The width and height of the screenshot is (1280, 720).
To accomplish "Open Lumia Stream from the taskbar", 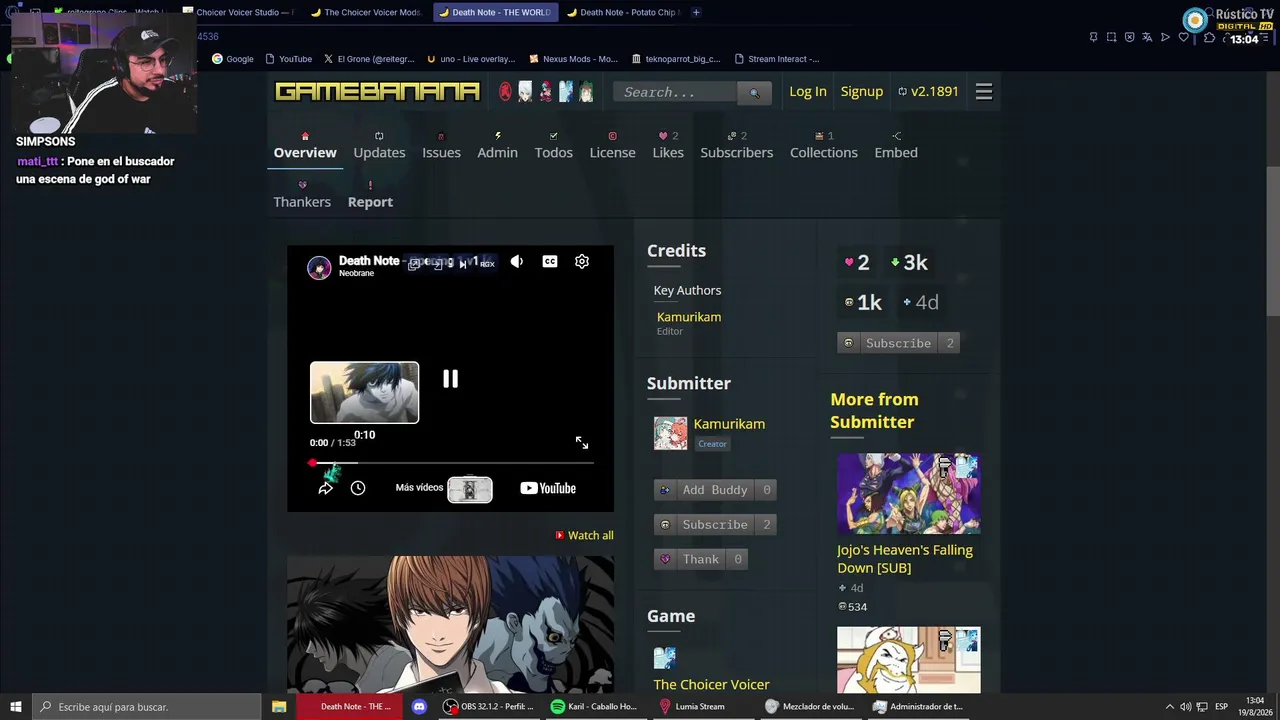I will 693,707.
